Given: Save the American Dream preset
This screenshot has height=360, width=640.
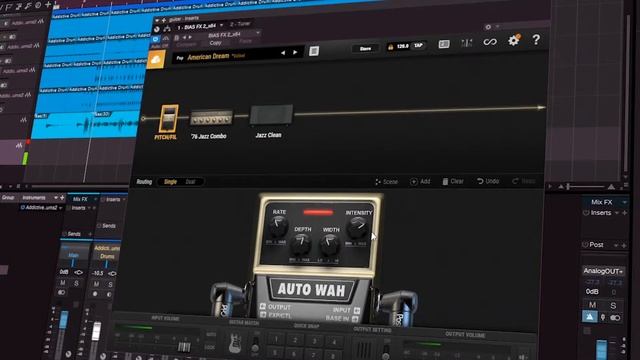Looking at the screenshot, I should (365, 49).
